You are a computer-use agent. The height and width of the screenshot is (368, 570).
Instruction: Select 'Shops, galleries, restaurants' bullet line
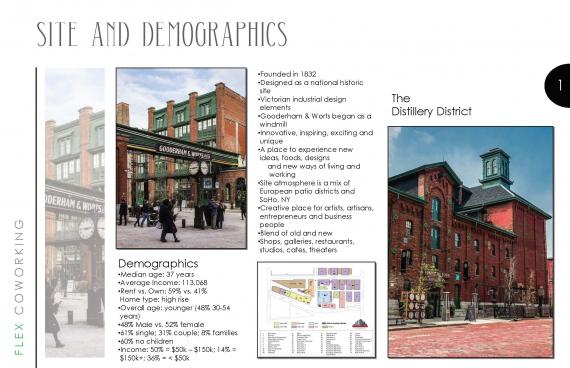(306, 245)
